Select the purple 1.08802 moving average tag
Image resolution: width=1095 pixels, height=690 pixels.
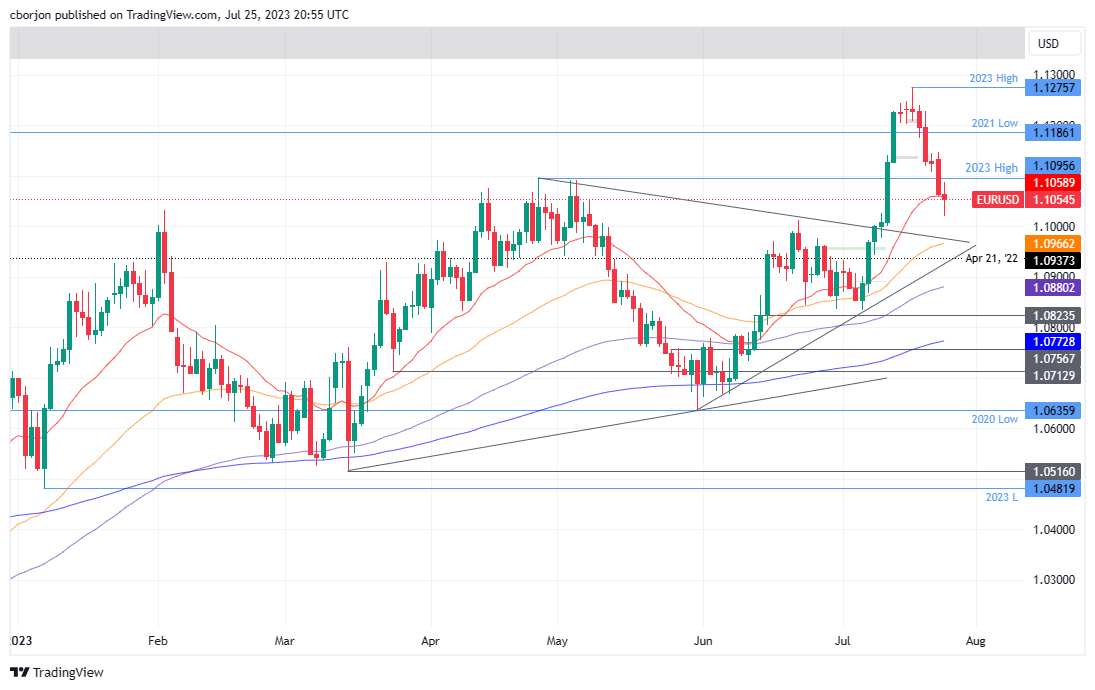1055,288
